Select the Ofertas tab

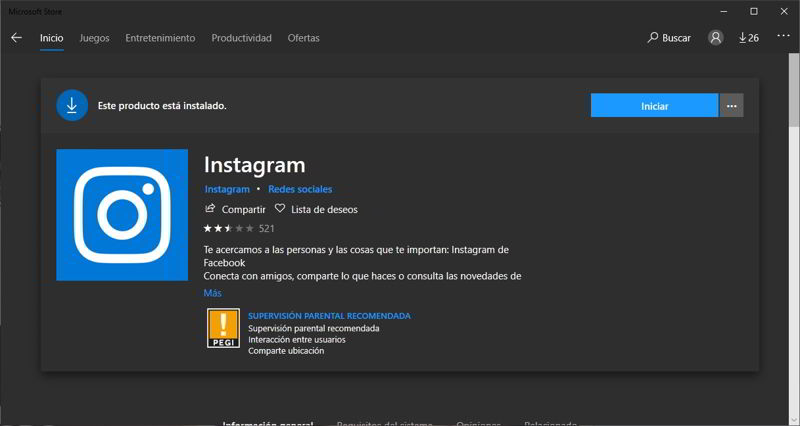click(x=303, y=38)
